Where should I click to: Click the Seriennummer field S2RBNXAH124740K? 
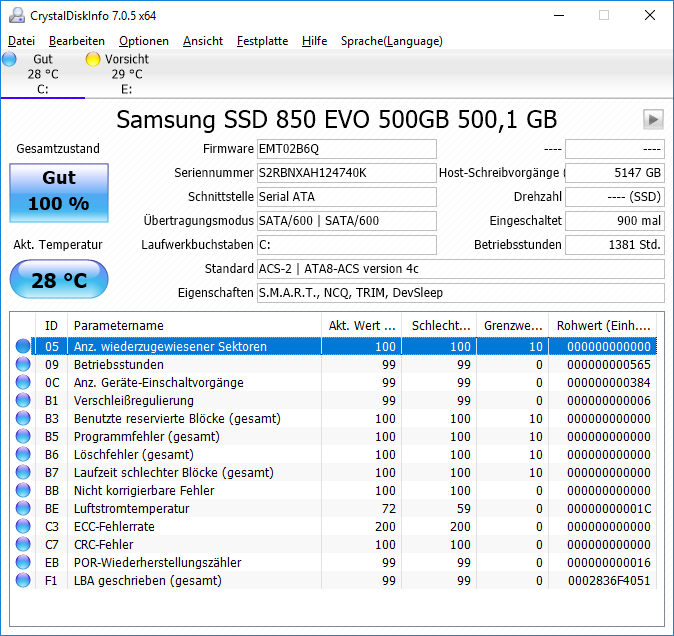(x=347, y=173)
